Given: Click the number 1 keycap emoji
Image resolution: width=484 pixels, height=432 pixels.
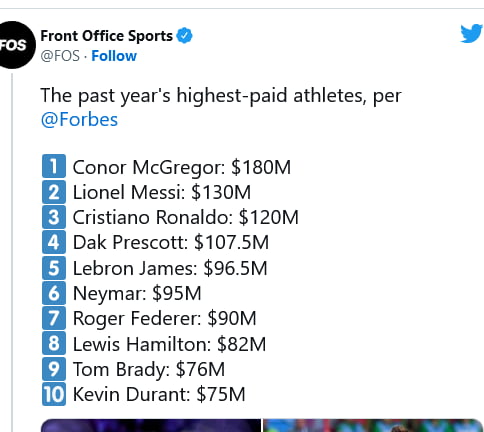Looking at the screenshot, I should 54,166.
